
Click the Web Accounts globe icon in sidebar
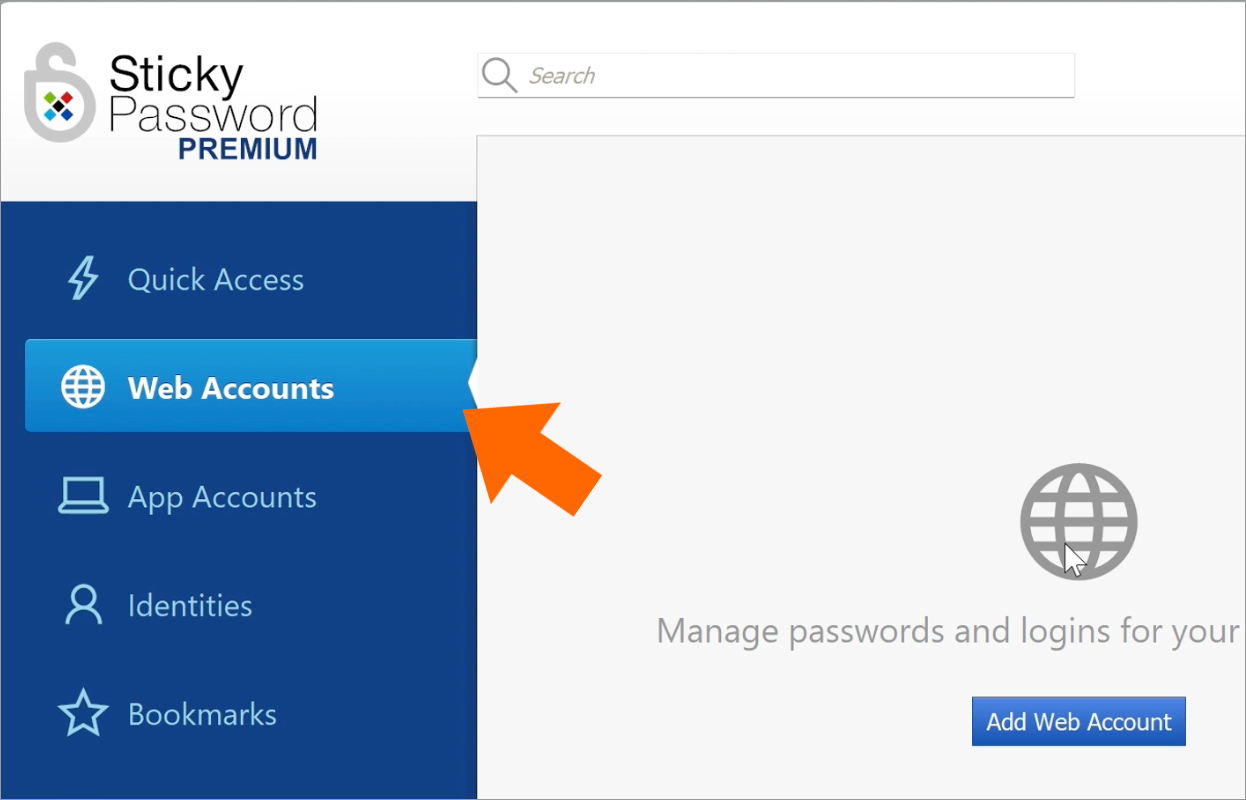[83, 387]
